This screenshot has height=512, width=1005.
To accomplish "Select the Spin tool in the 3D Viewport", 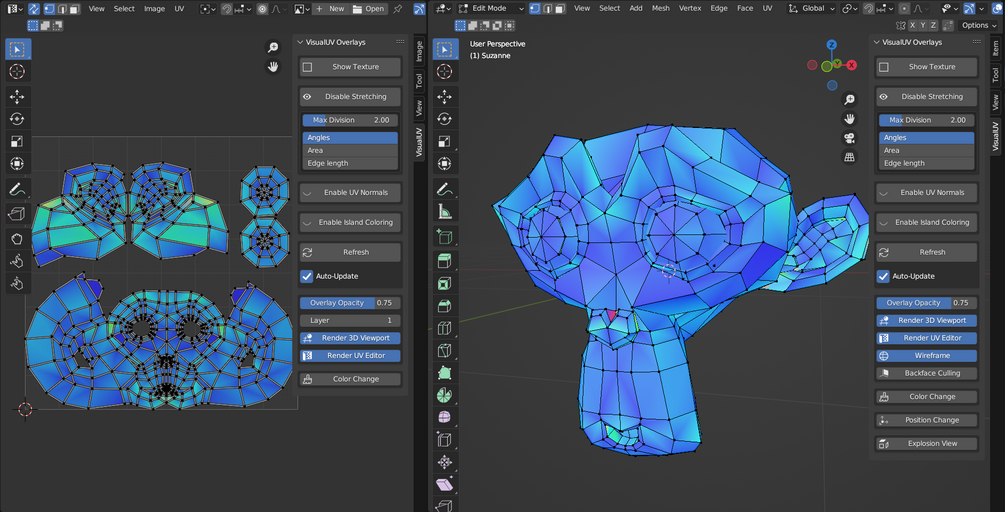I will pyautogui.click(x=445, y=395).
